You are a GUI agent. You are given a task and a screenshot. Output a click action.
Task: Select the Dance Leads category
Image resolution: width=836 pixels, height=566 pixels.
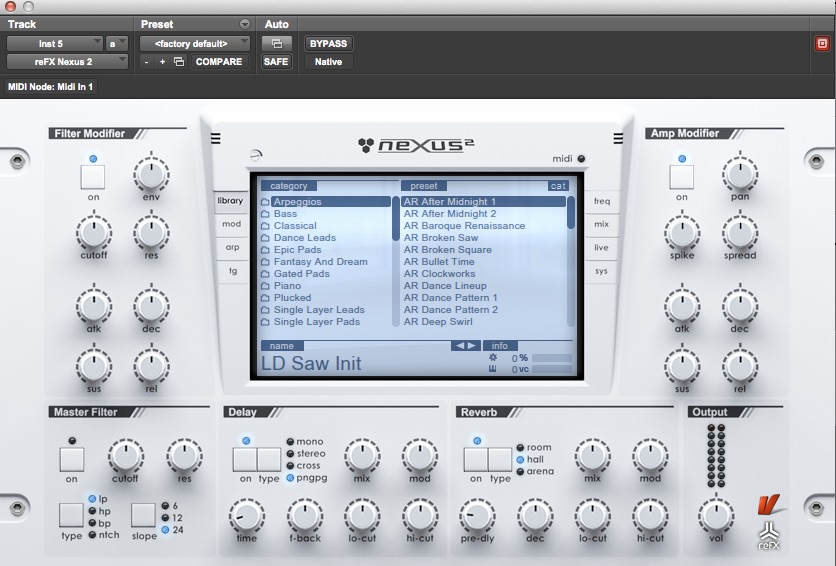[x=304, y=238]
